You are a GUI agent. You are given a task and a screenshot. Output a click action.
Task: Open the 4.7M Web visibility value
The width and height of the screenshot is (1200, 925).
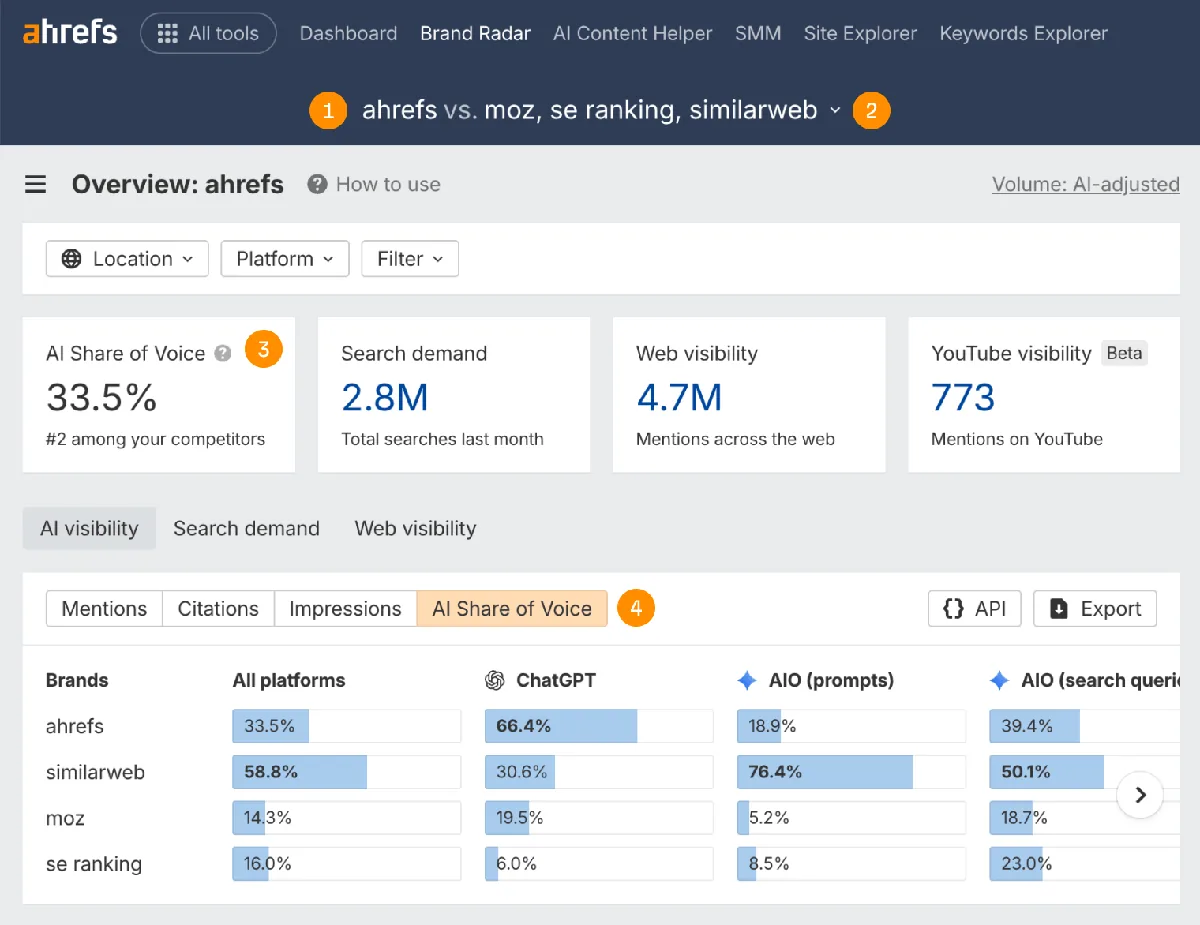(x=679, y=397)
